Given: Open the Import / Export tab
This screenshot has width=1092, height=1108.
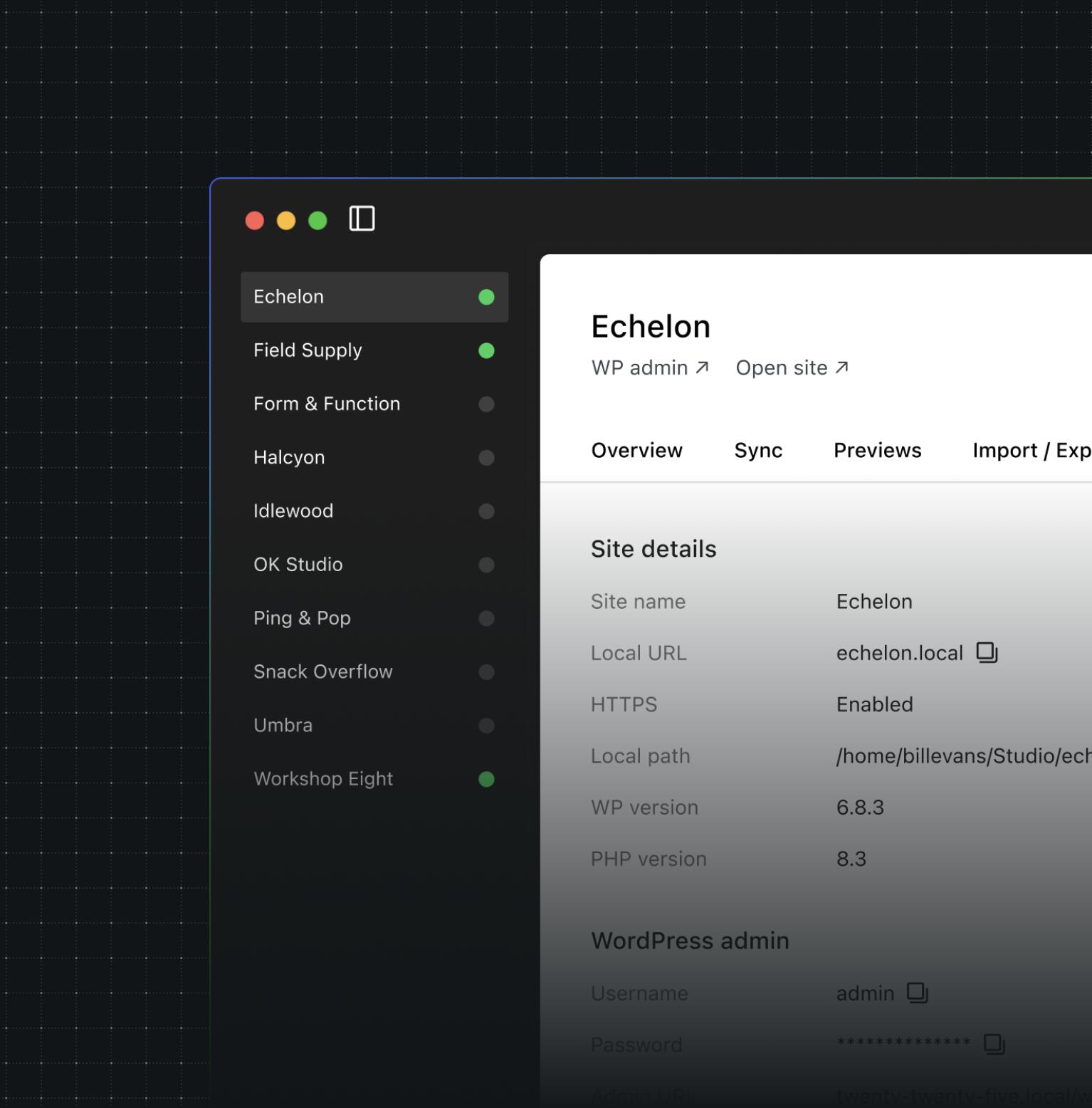Looking at the screenshot, I should 1031,450.
